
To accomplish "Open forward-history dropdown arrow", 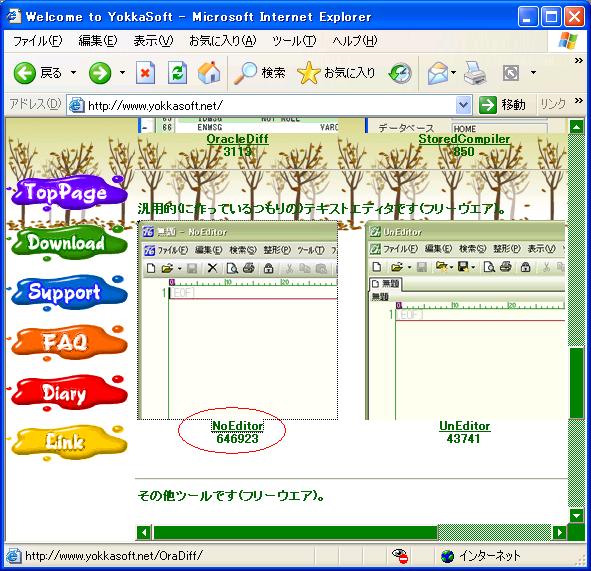I will pyautogui.click(x=122, y=73).
